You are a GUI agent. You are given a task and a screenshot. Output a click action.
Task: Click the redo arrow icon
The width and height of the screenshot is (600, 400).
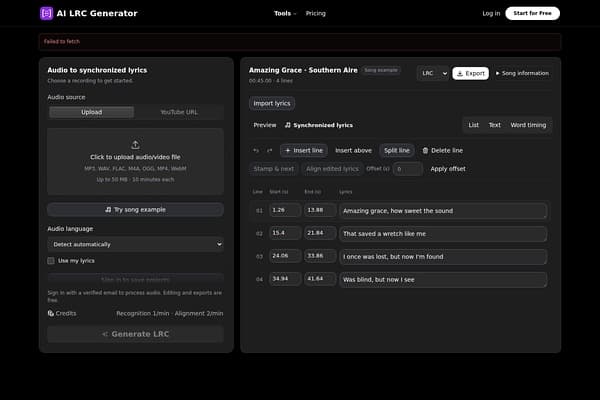(269, 151)
